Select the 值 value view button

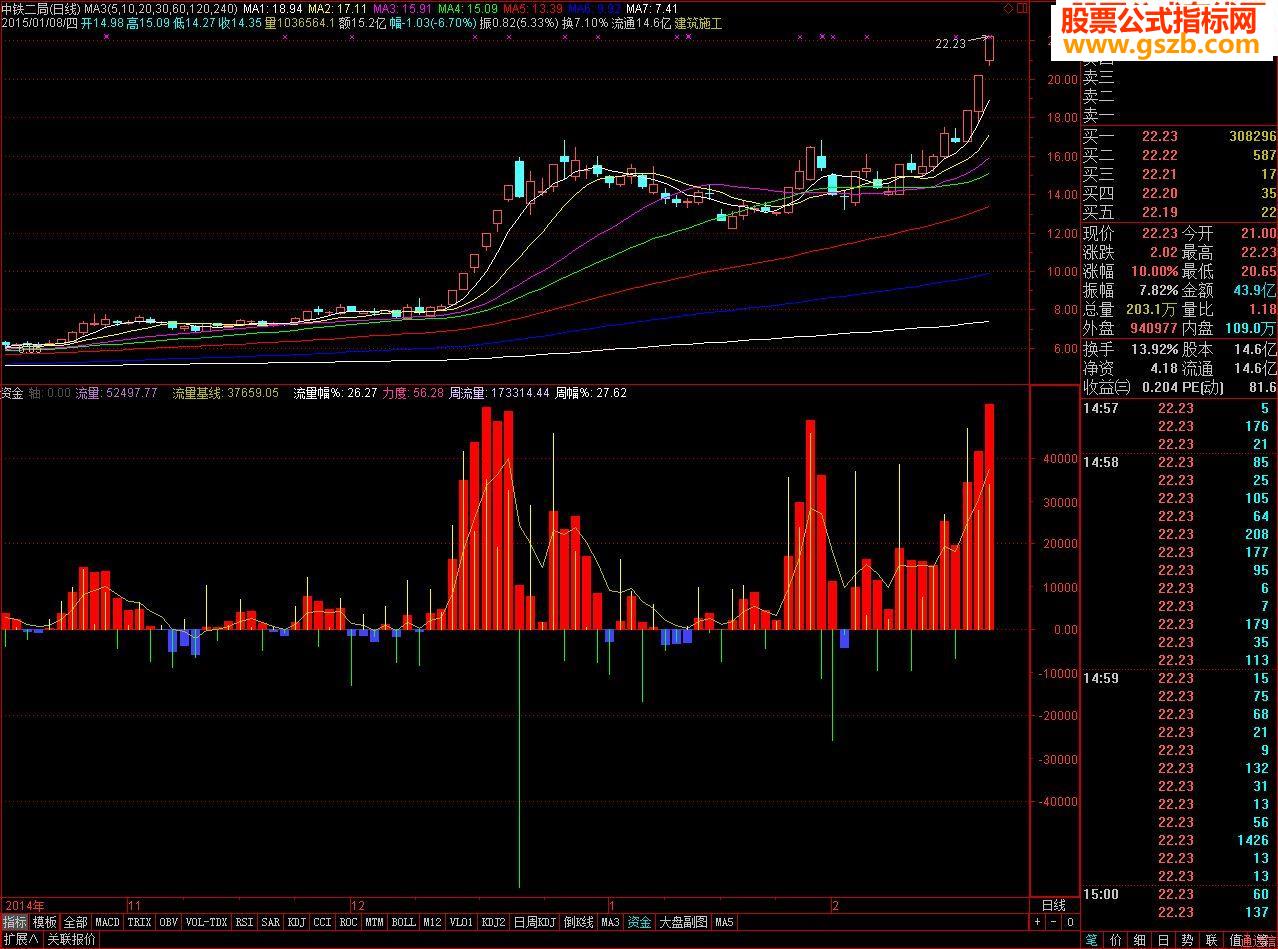coord(1235,940)
